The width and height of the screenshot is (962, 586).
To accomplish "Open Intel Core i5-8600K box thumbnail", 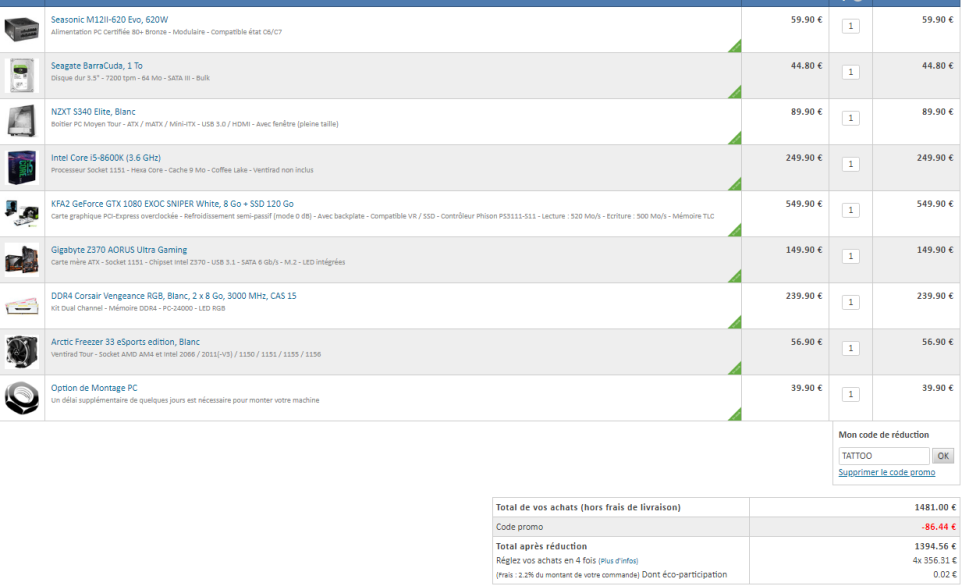I will [21, 168].
